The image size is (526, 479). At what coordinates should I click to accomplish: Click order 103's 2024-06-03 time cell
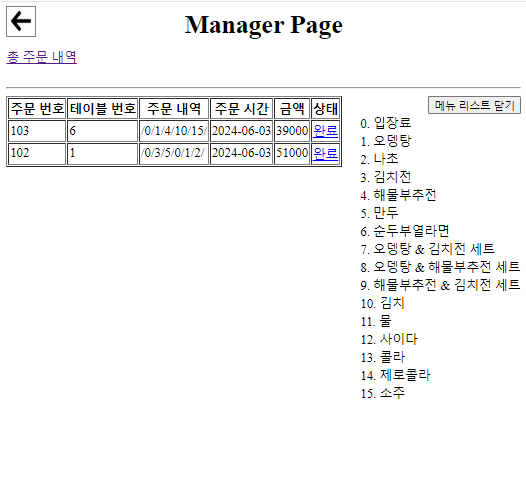click(241, 131)
